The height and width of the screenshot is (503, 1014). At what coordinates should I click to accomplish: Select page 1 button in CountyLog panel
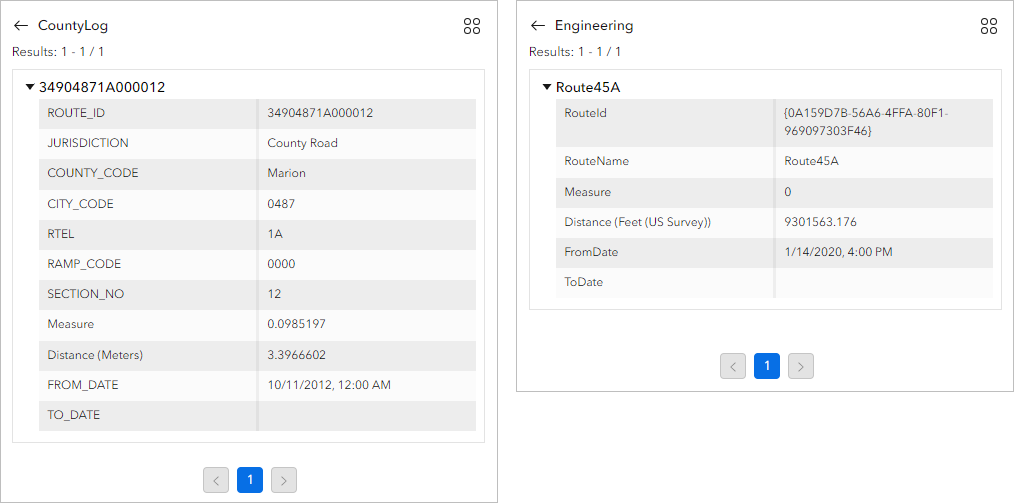point(250,481)
